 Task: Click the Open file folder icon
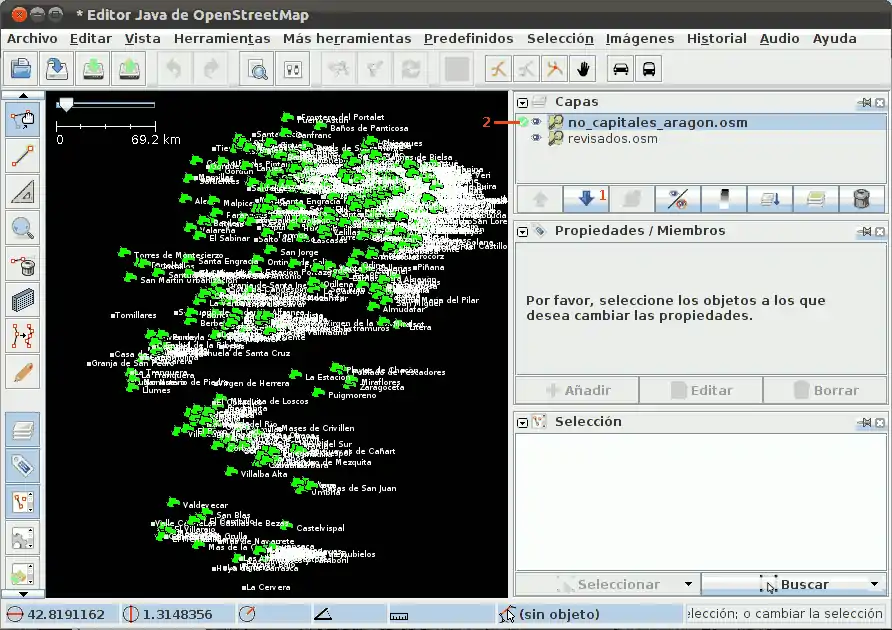tap(23, 68)
